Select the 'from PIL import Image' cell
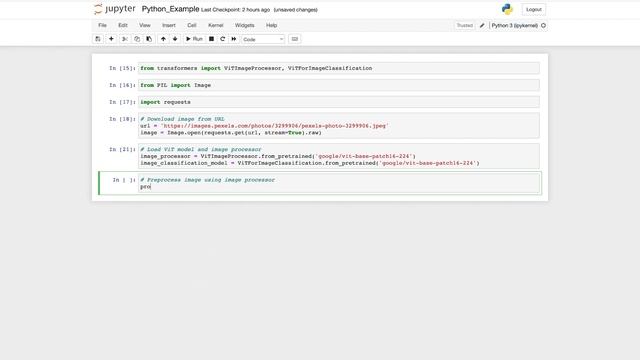Image resolution: width=640 pixels, height=360 pixels. point(339,85)
